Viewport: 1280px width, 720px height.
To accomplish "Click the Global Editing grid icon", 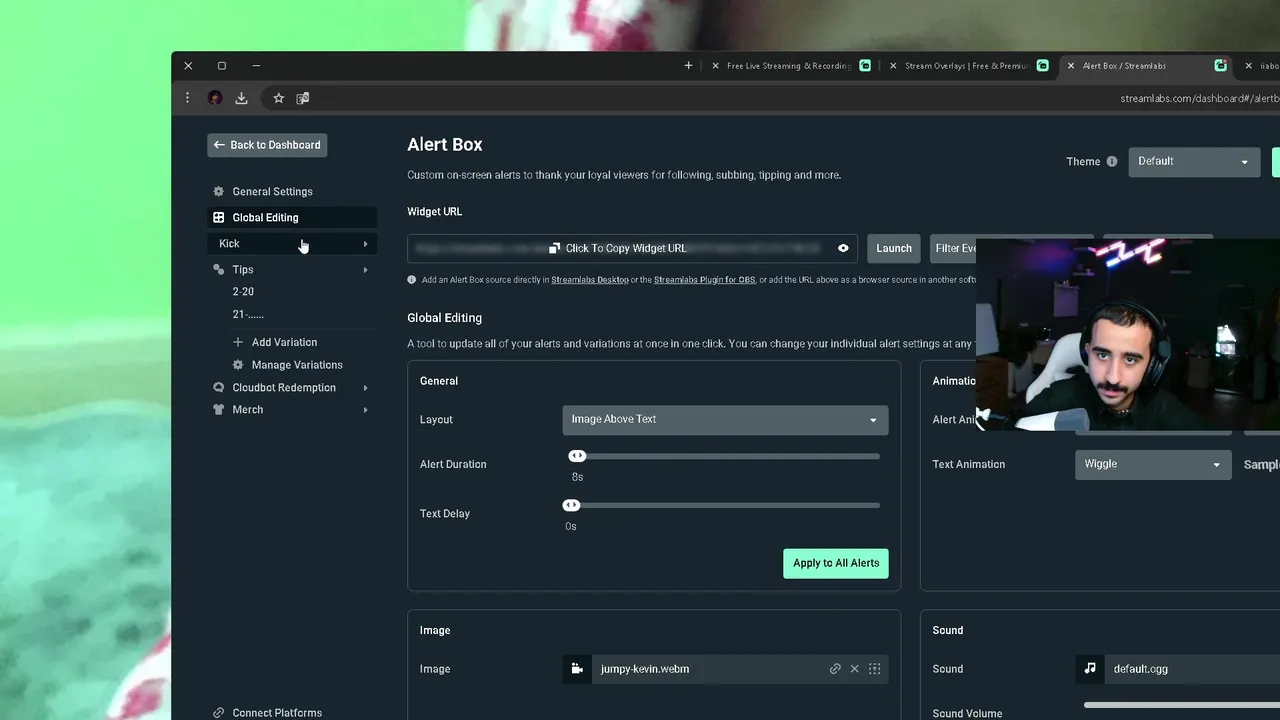I will pyautogui.click(x=218, y=217).
